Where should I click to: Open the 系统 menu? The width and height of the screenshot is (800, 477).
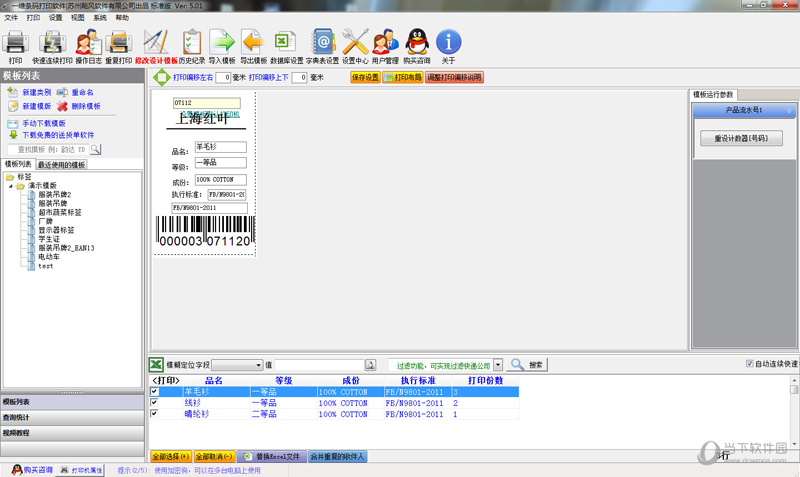100,18
